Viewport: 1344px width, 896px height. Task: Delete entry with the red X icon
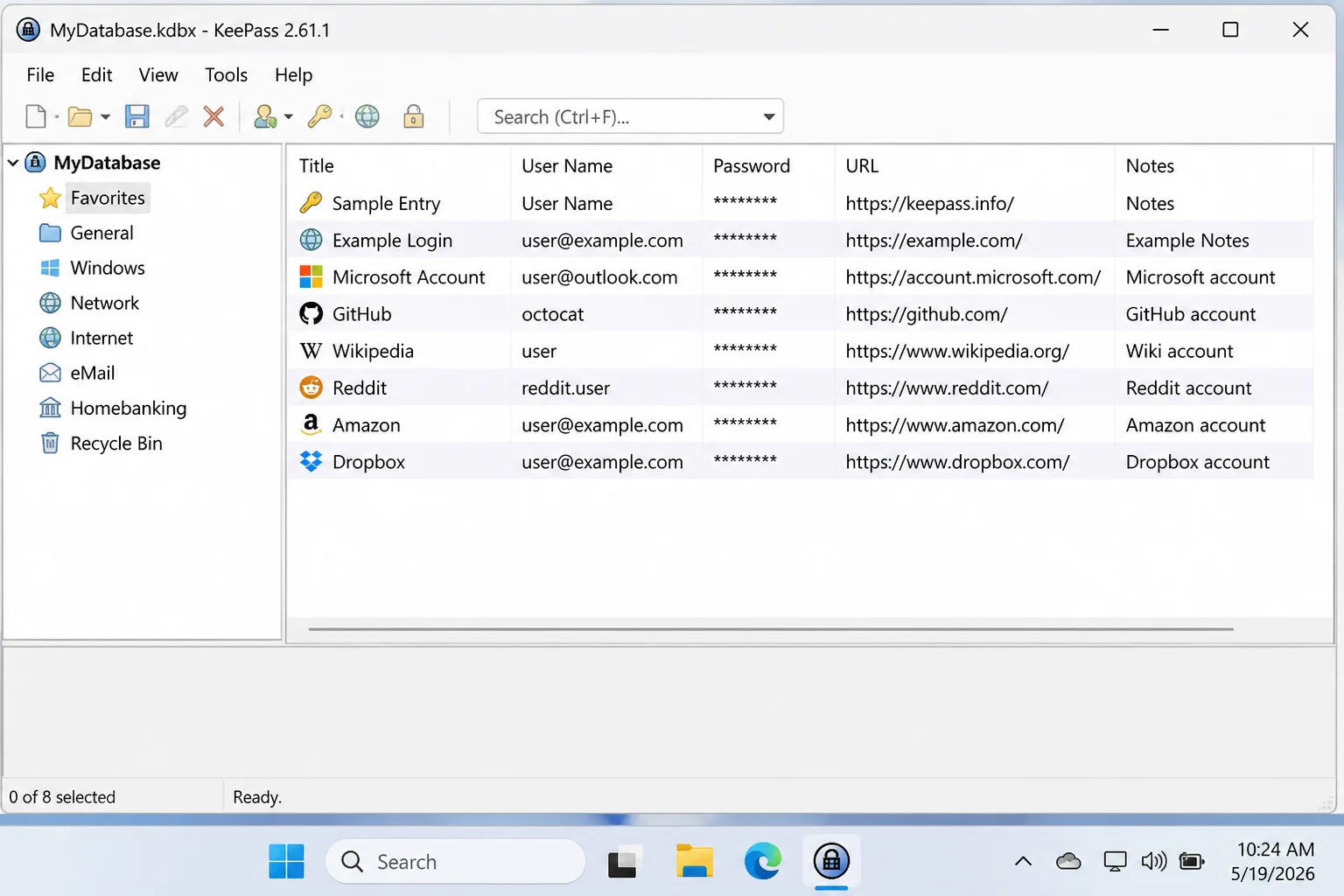(213, 116)
